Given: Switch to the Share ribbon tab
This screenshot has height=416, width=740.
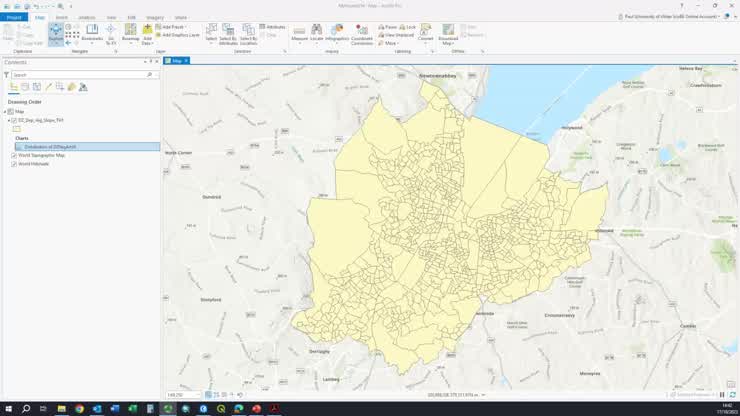Looking at the screenshot, I should 181,17.
